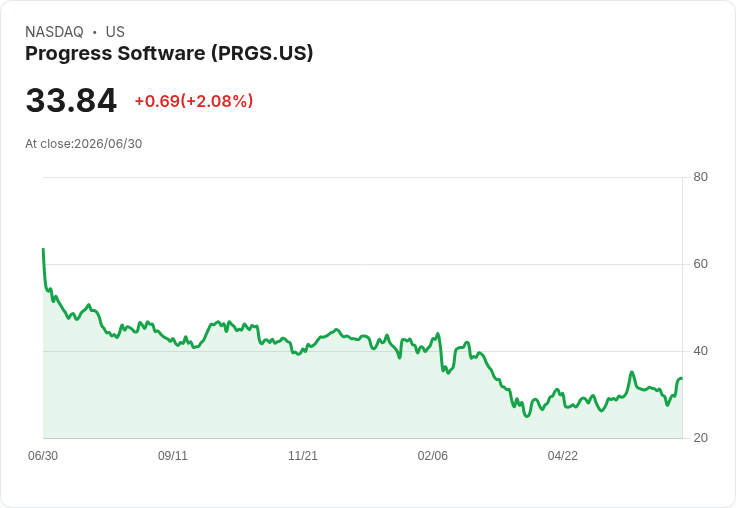Click the 20 price axis label

tap(700, 438)
